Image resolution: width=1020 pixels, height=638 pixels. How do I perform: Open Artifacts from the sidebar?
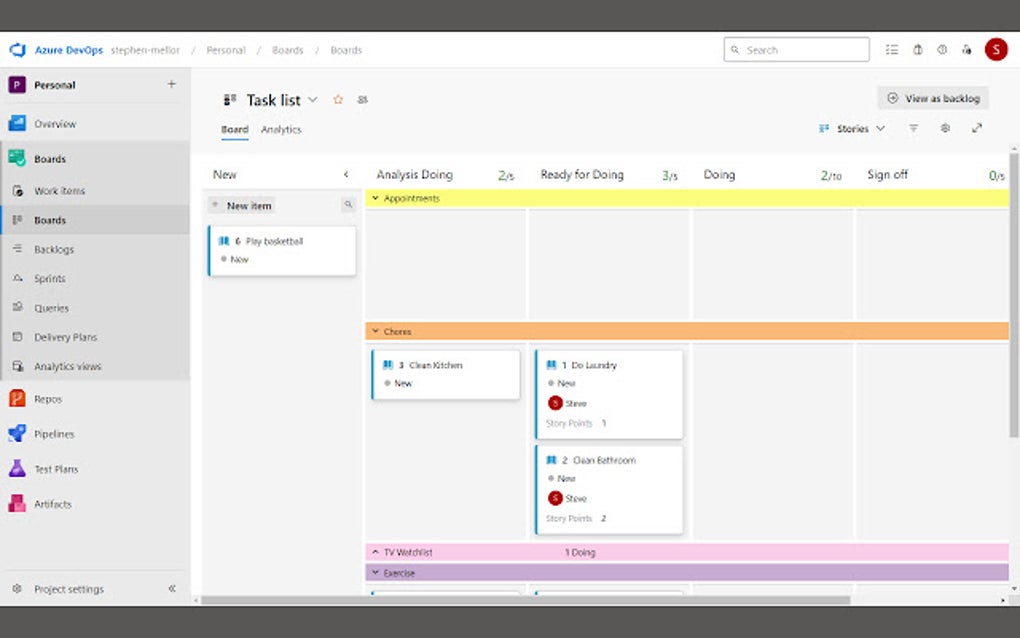[53, 503]
